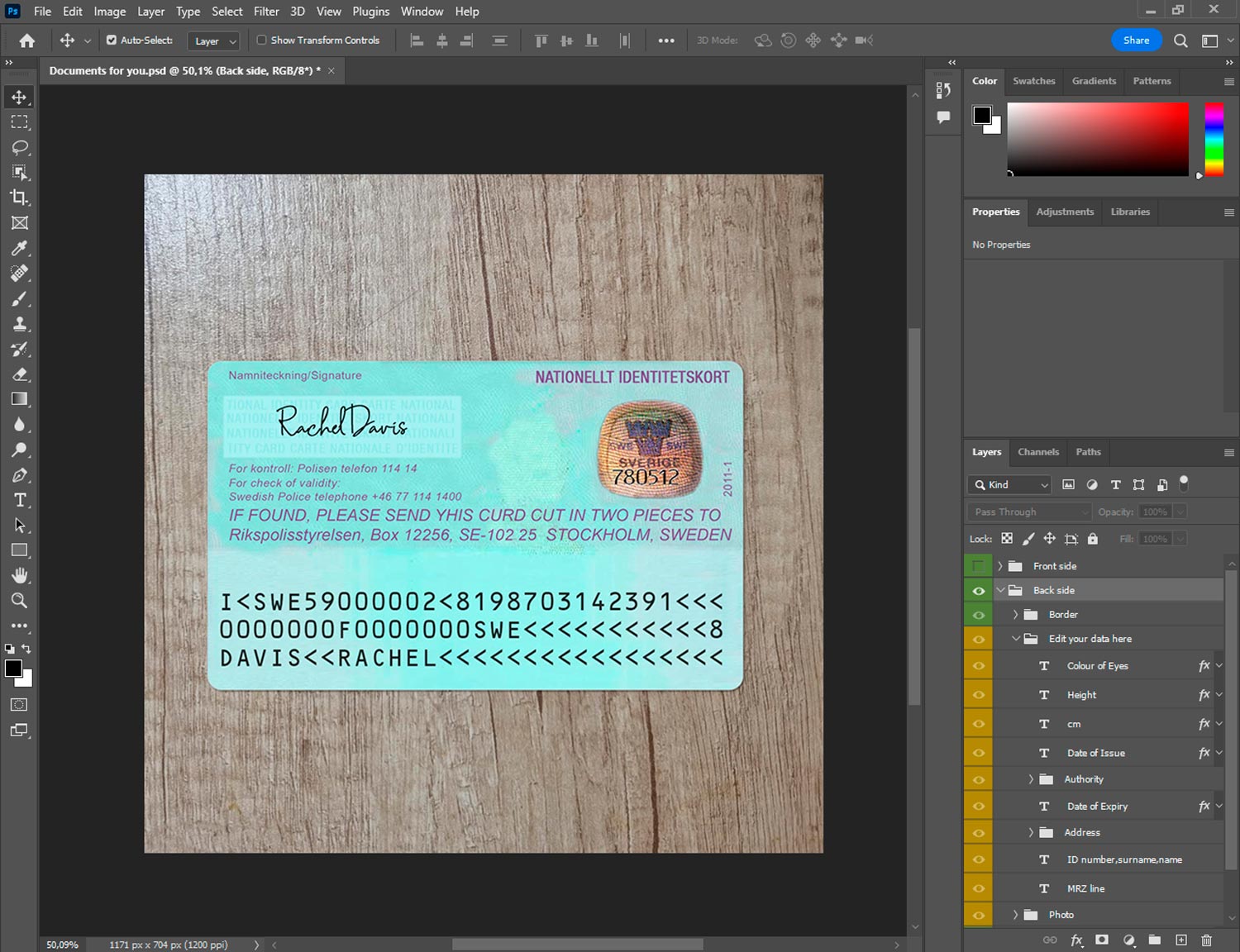Switch to the Channels tab
The width and height of the screenshot is (1240, 952).
1037,452
